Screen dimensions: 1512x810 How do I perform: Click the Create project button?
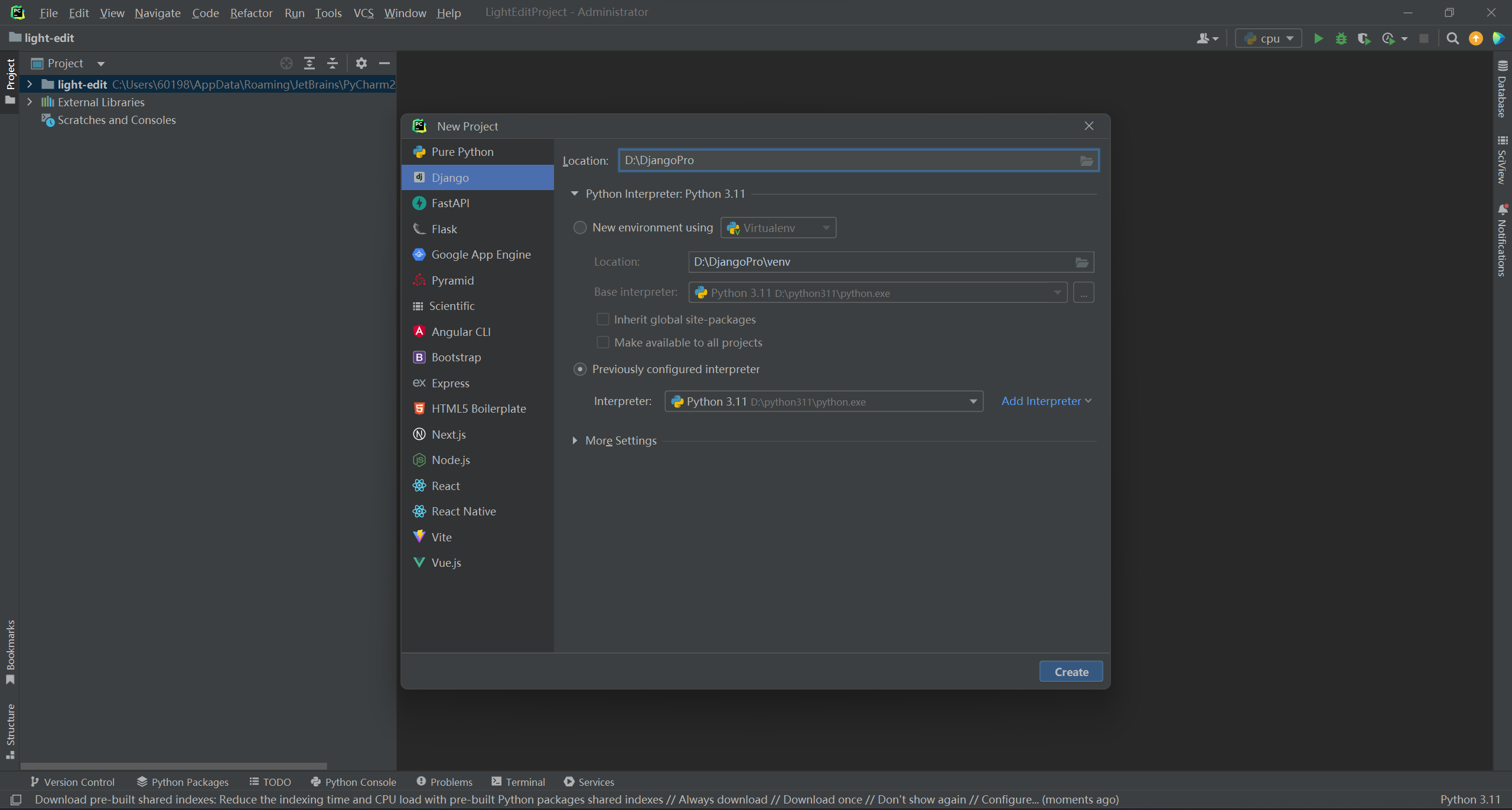coord(1071,671)
